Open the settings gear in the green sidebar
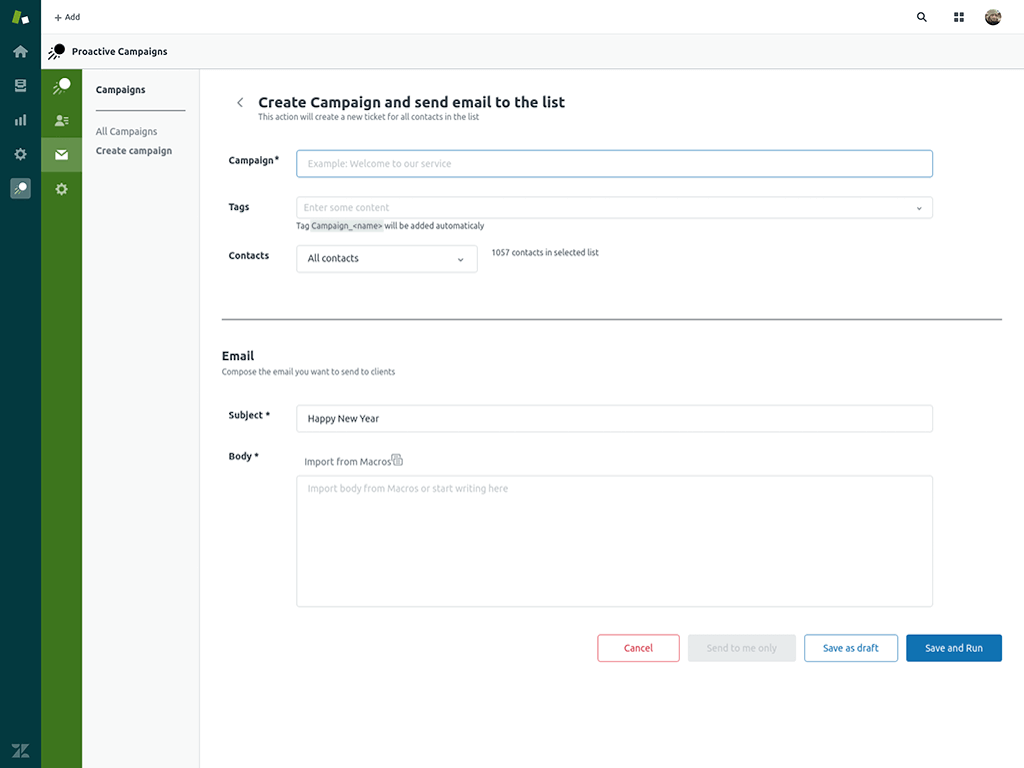The image size is (1024, 768). coord(61,189)
